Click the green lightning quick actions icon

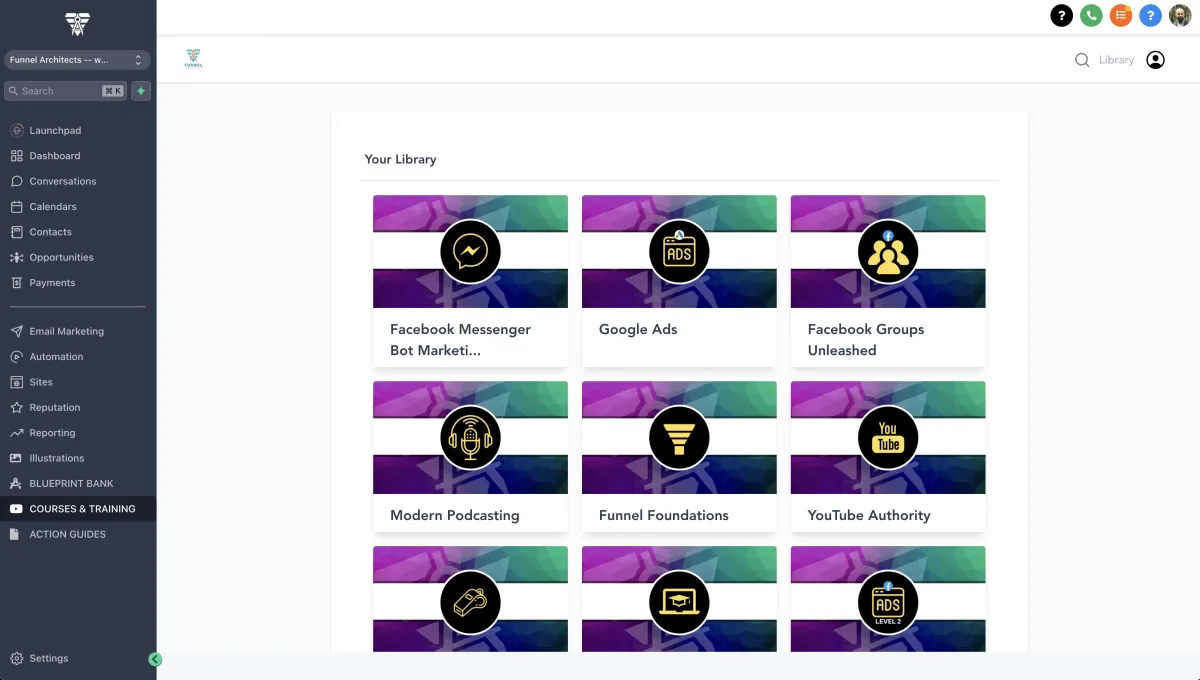pyautogui.click(x=141, y=91)
